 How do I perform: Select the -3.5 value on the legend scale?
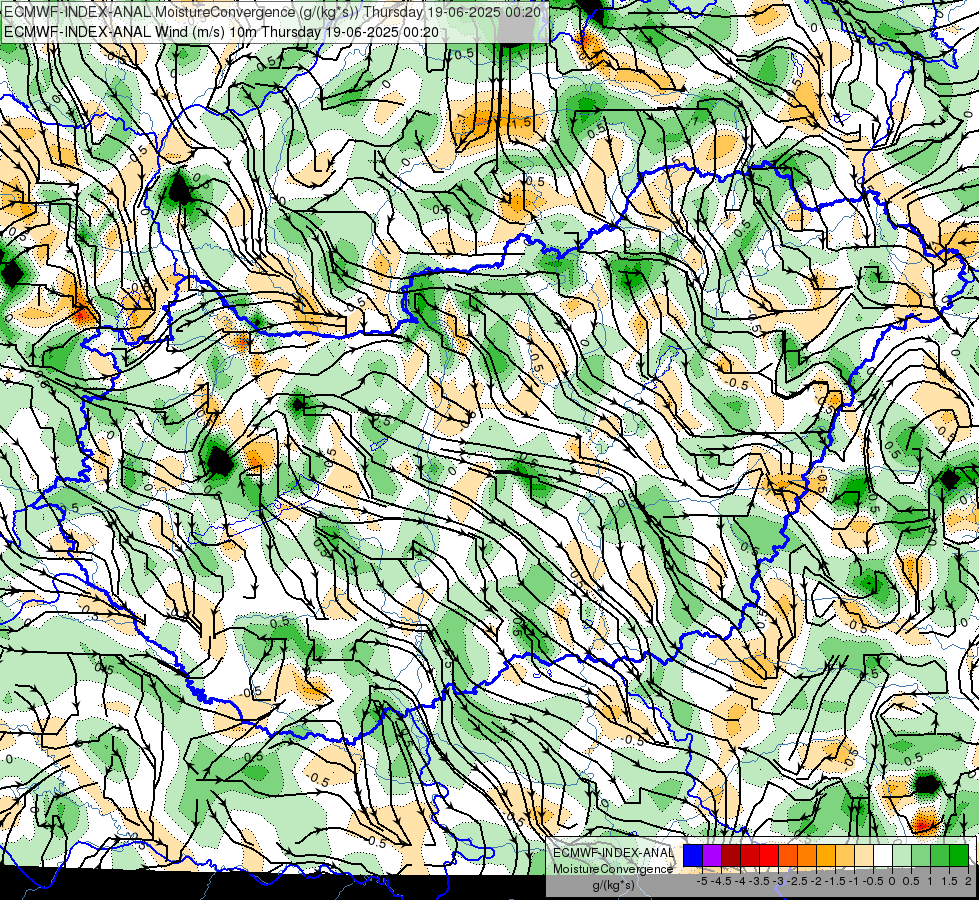point(759,881)
